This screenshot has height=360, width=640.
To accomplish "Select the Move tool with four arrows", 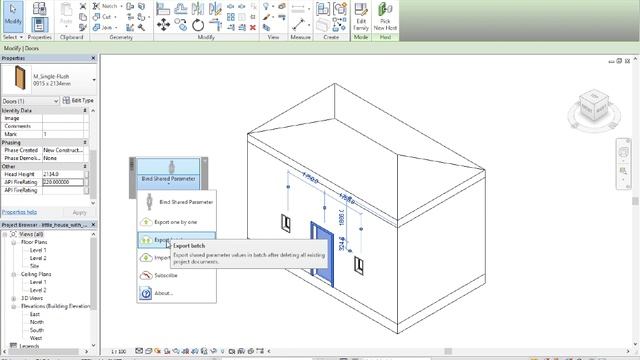I will click(x=163, y=25).
